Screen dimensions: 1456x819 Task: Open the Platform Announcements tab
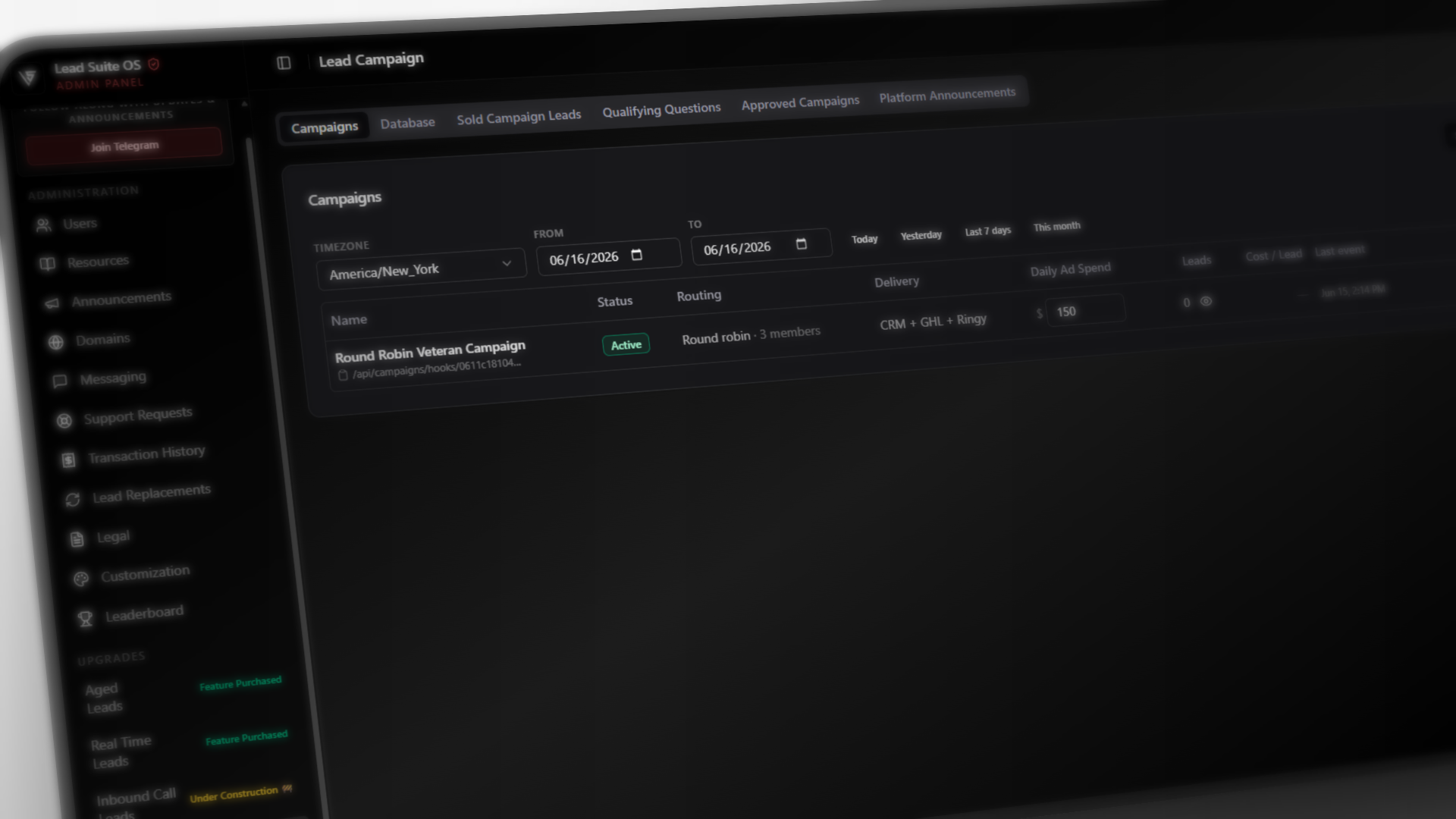pyautogui.click(x=947, y=95)
